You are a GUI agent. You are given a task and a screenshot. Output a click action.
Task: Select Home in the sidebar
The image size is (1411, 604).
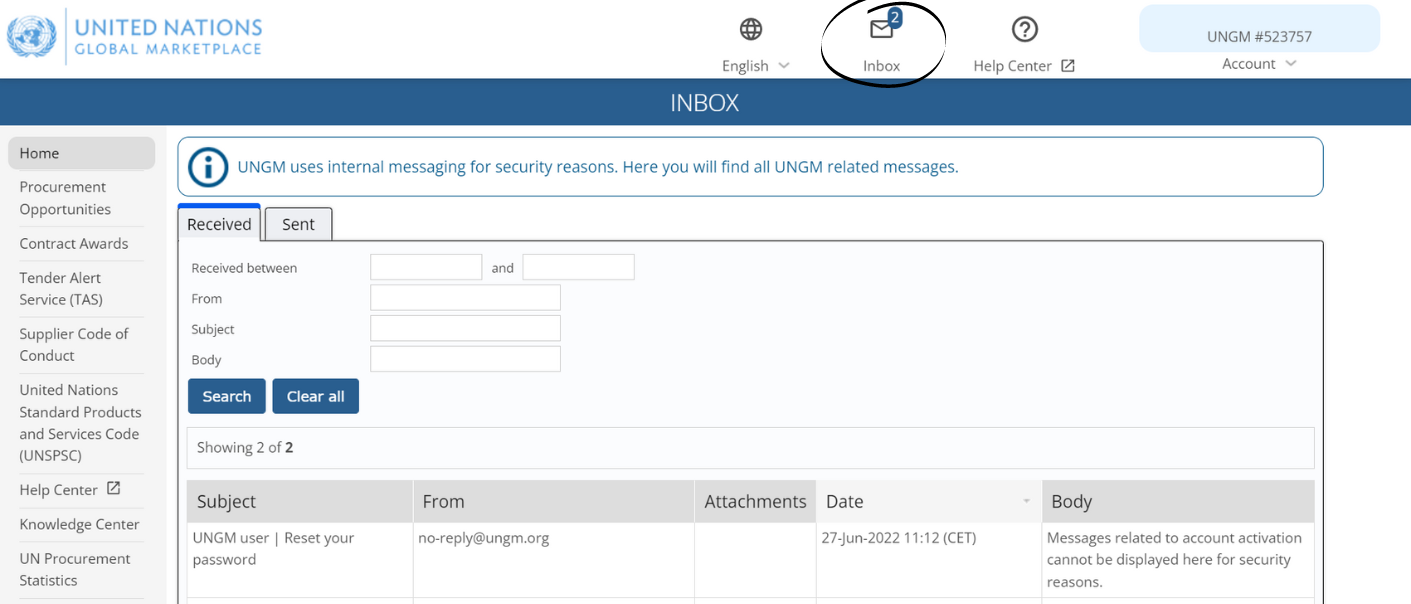pos(81,153)
